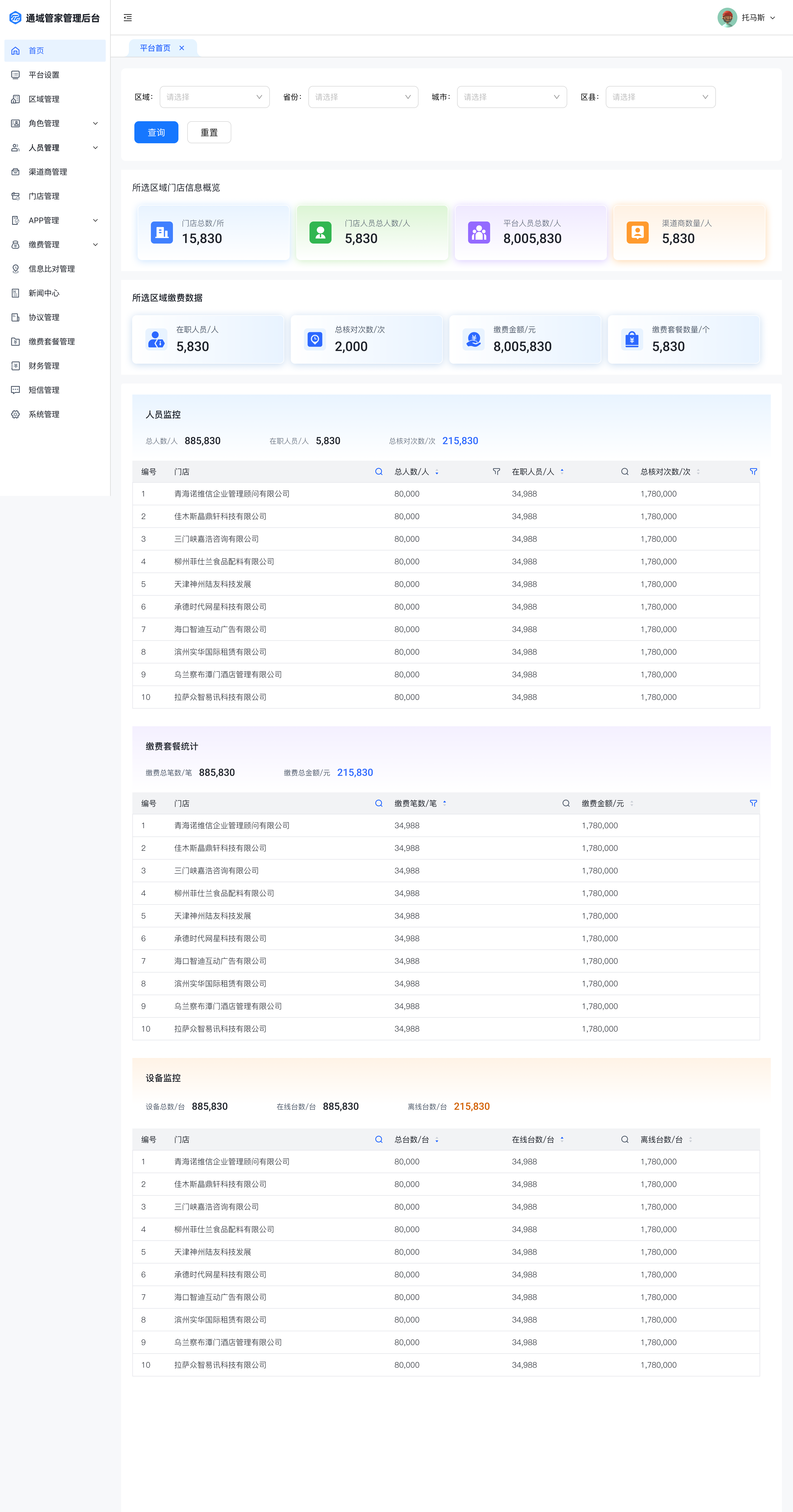
Task: Click search icon before 总核对次数/次 header
Action: pyautogui.click(x=625, y=471)
